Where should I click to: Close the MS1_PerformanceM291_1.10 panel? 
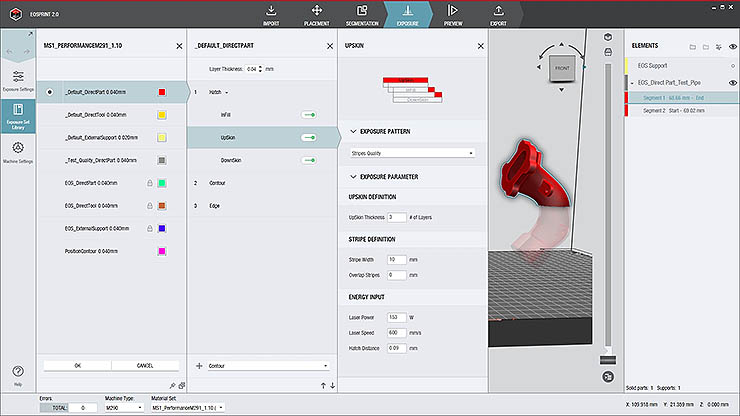click(x=179, y=46)
